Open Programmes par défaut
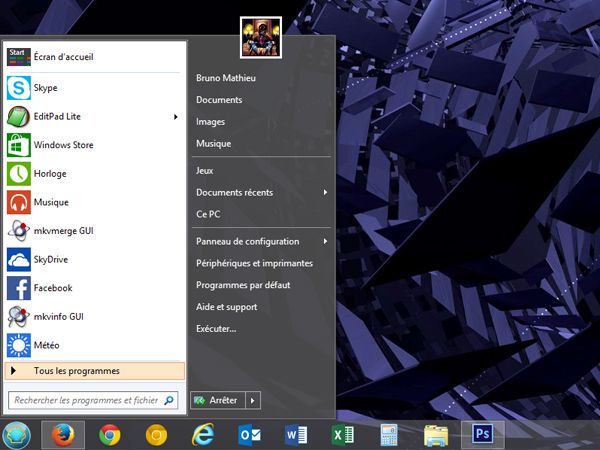 click(x=243, y=285)
